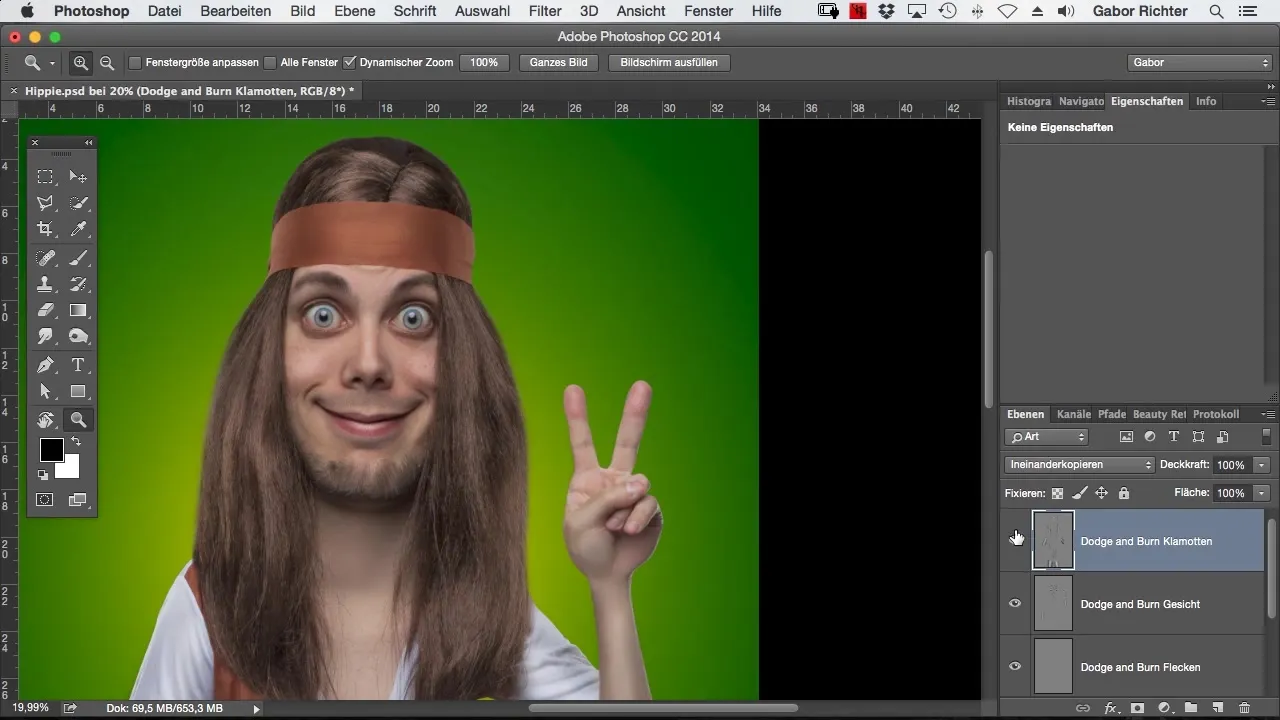Select the Eraser tool
1280x720 pixels.
[x=45, y=311]
